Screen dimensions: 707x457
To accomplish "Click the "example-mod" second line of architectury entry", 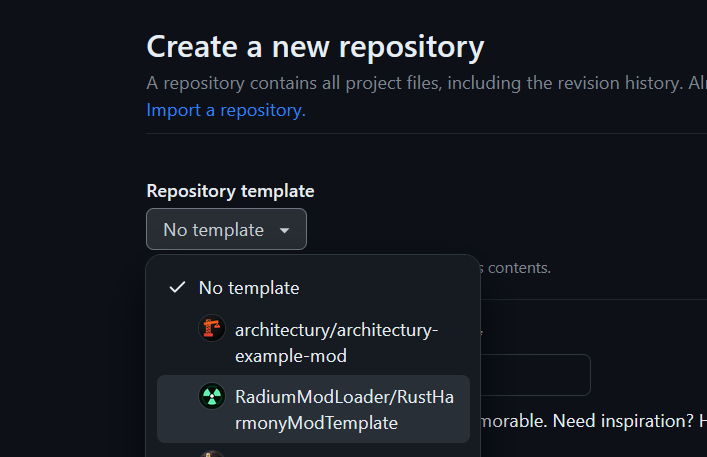I will (291, 355).
